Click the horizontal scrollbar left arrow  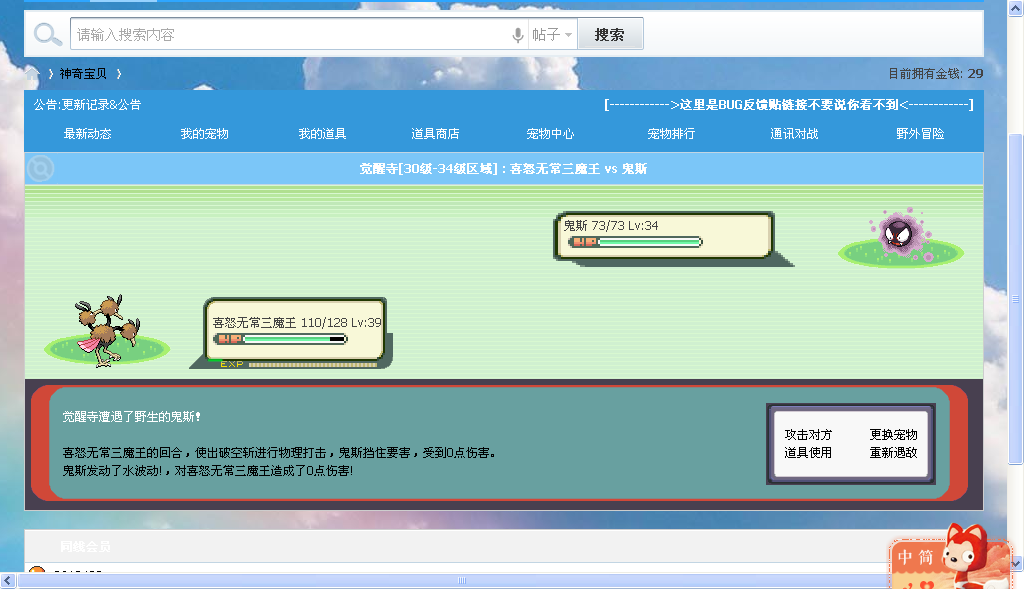coord(8,580)
